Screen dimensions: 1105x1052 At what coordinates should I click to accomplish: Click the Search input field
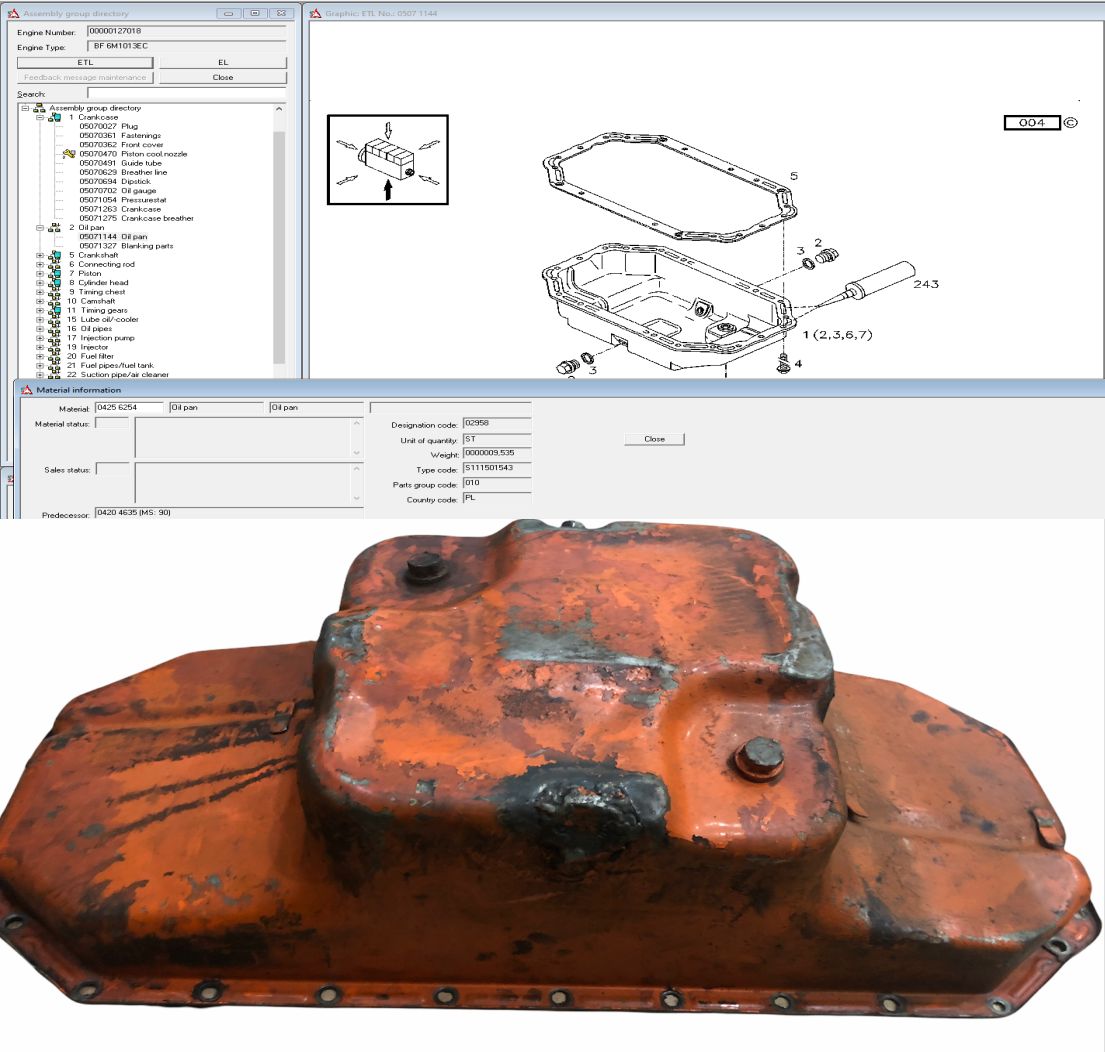[186, 93]
